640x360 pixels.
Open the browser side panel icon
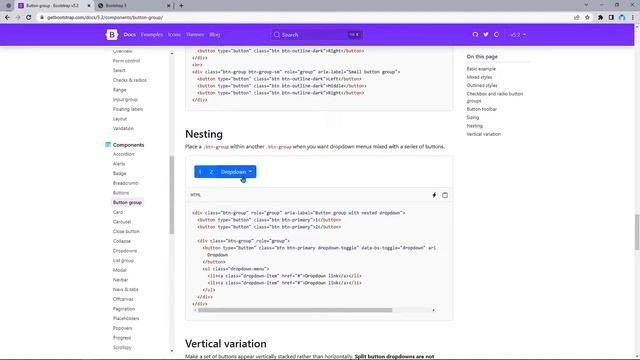(x=611, y=18)
